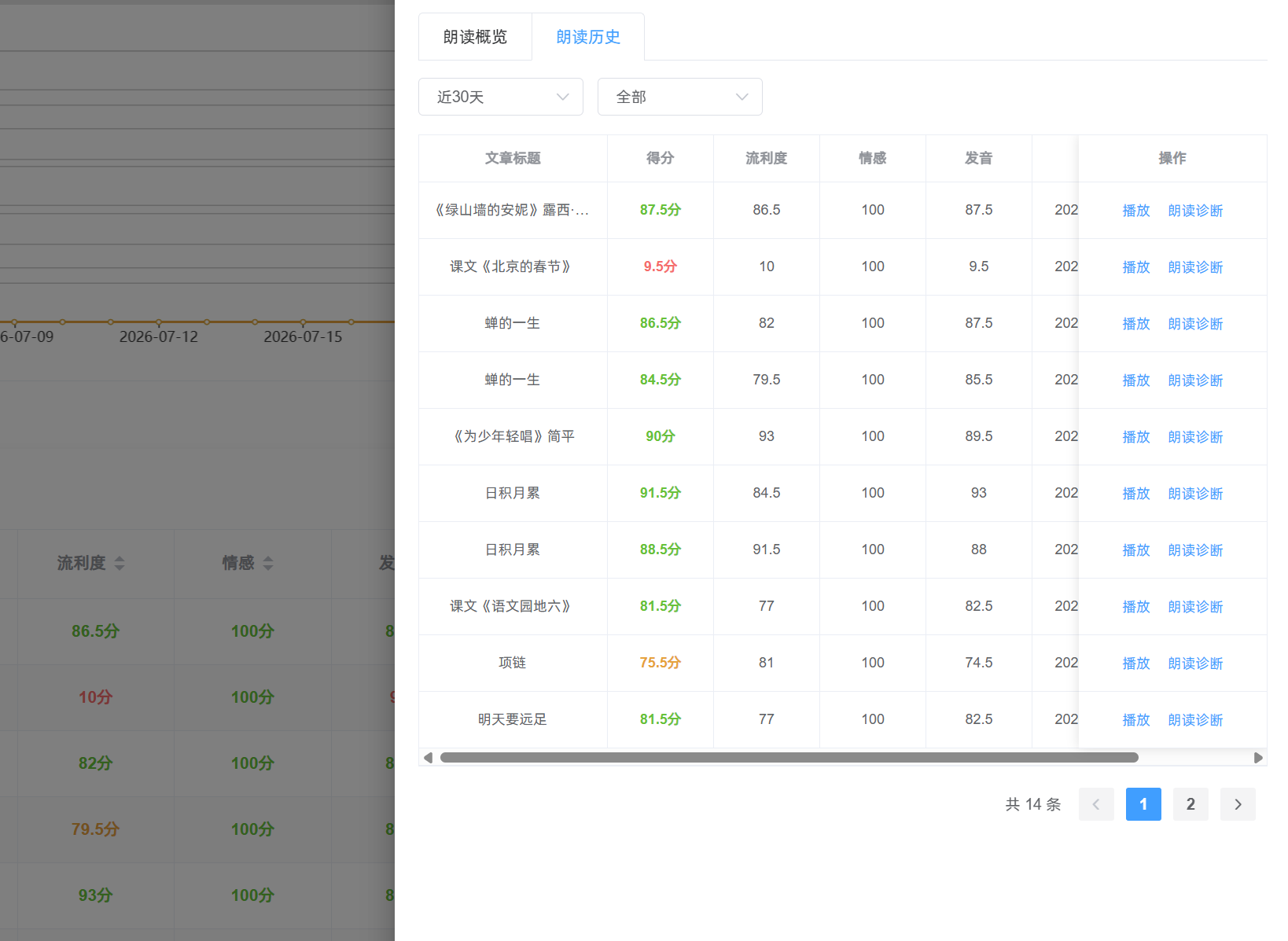Image resolution: width=1288 pixels, height=941 pixels.
Task: Open the 全部 filter dropdown
Action: click(680, 97)
